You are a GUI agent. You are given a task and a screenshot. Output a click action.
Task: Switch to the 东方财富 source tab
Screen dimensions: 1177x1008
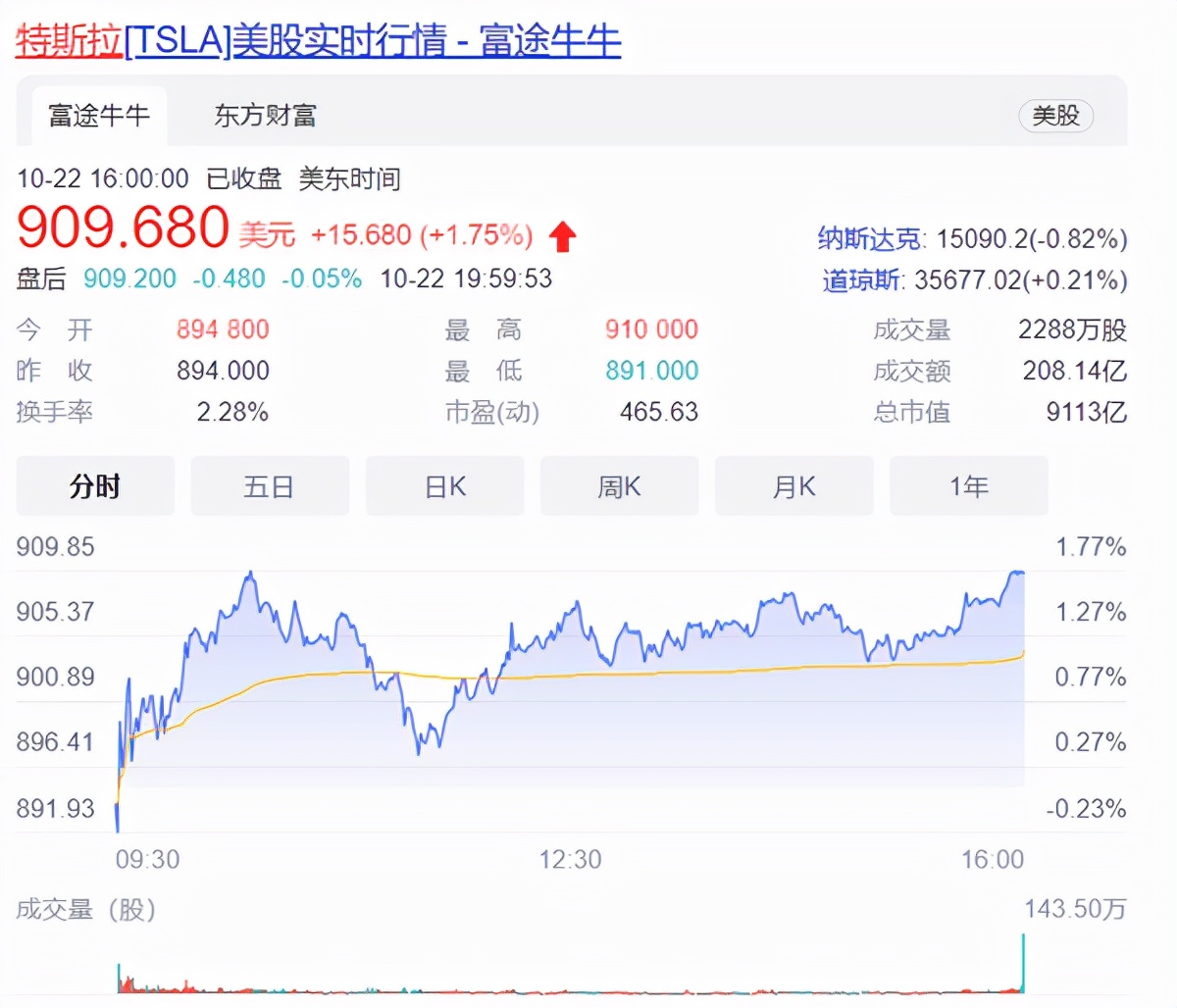(x=265, y=116)
